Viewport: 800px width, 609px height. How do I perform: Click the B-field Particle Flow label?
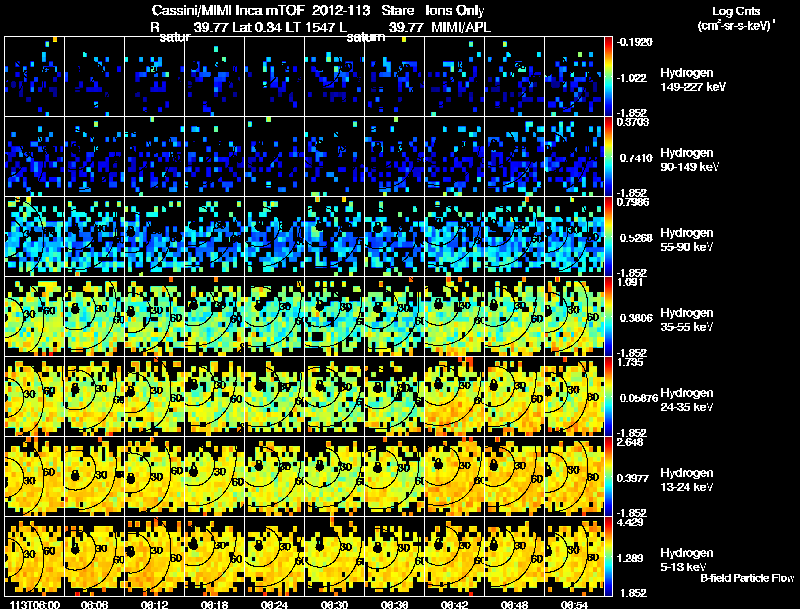pos(747,578)
